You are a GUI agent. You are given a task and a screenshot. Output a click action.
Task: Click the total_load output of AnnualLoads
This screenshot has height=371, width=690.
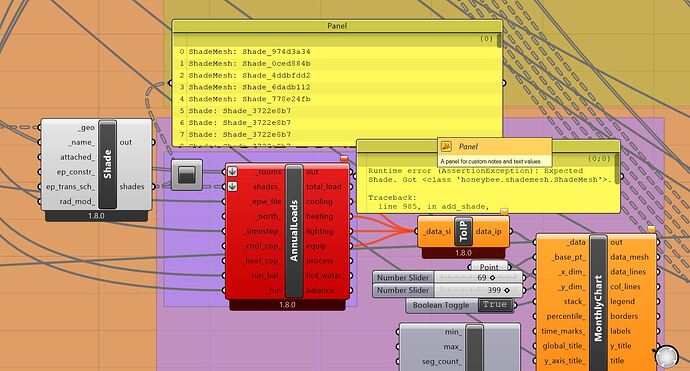pos(324,187)
